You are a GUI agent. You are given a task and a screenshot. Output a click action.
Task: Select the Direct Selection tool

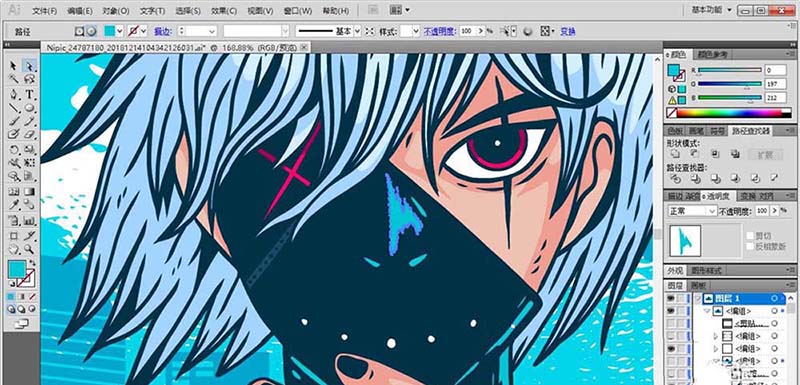click(30, 66)
